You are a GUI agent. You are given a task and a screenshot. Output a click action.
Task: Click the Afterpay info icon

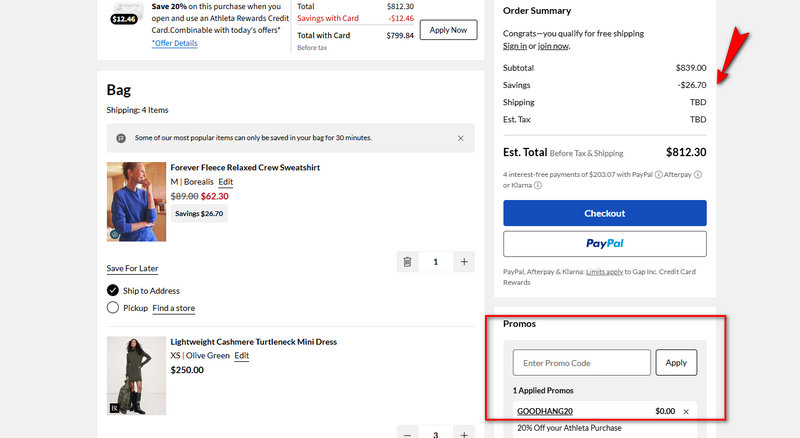(698, 174)
